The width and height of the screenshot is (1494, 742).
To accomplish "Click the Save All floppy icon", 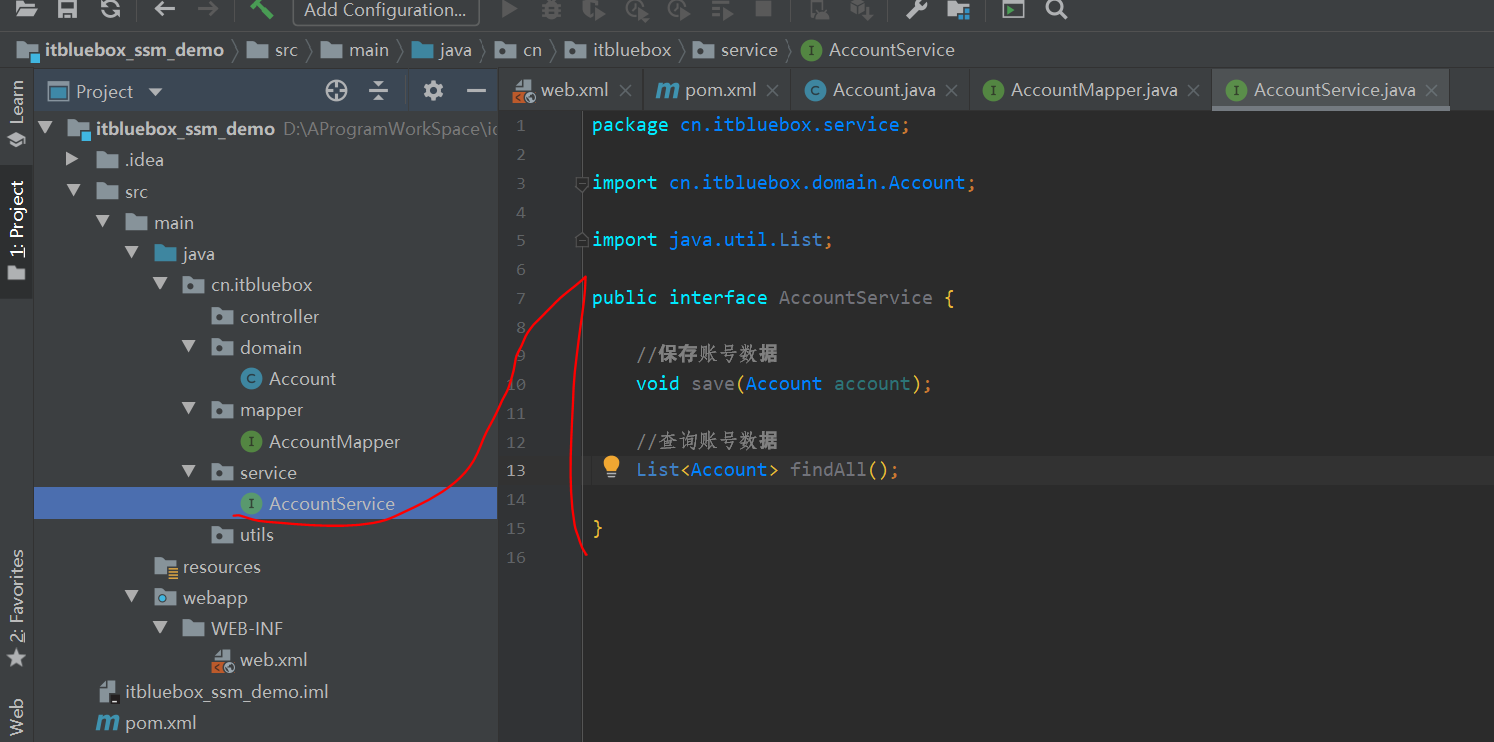I will coord(67,9).
